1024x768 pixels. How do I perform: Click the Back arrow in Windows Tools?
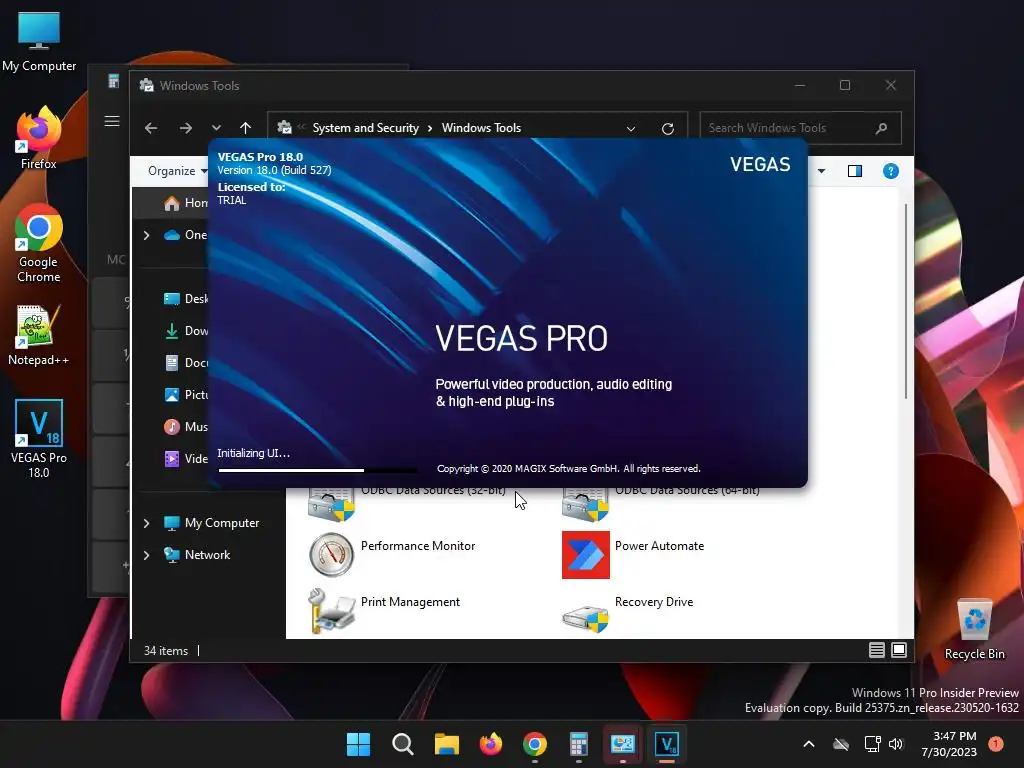click(x=151, y=128)
